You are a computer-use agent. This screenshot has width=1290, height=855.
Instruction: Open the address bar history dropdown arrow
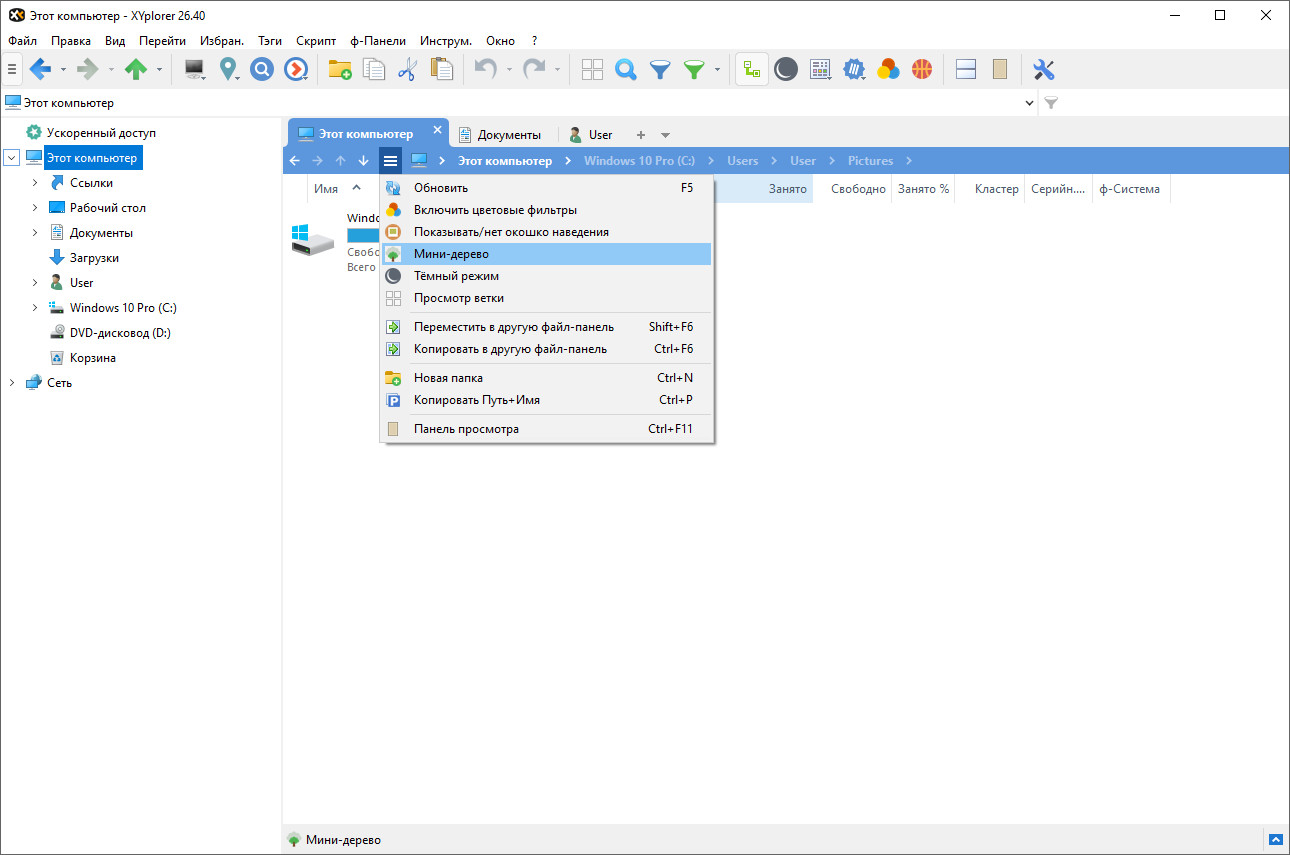click(1031, 103)
